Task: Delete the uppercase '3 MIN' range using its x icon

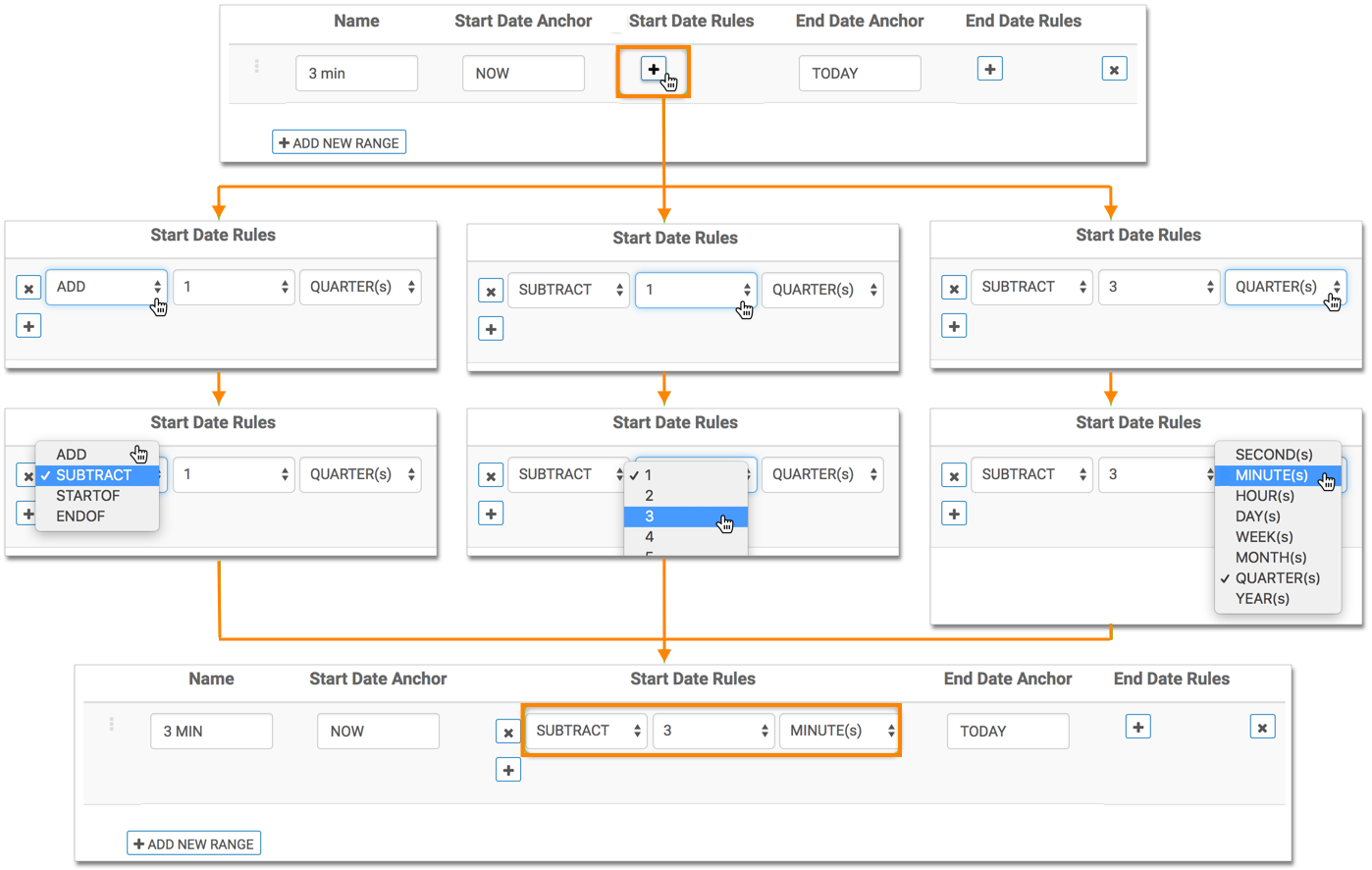Action: 1262,728
